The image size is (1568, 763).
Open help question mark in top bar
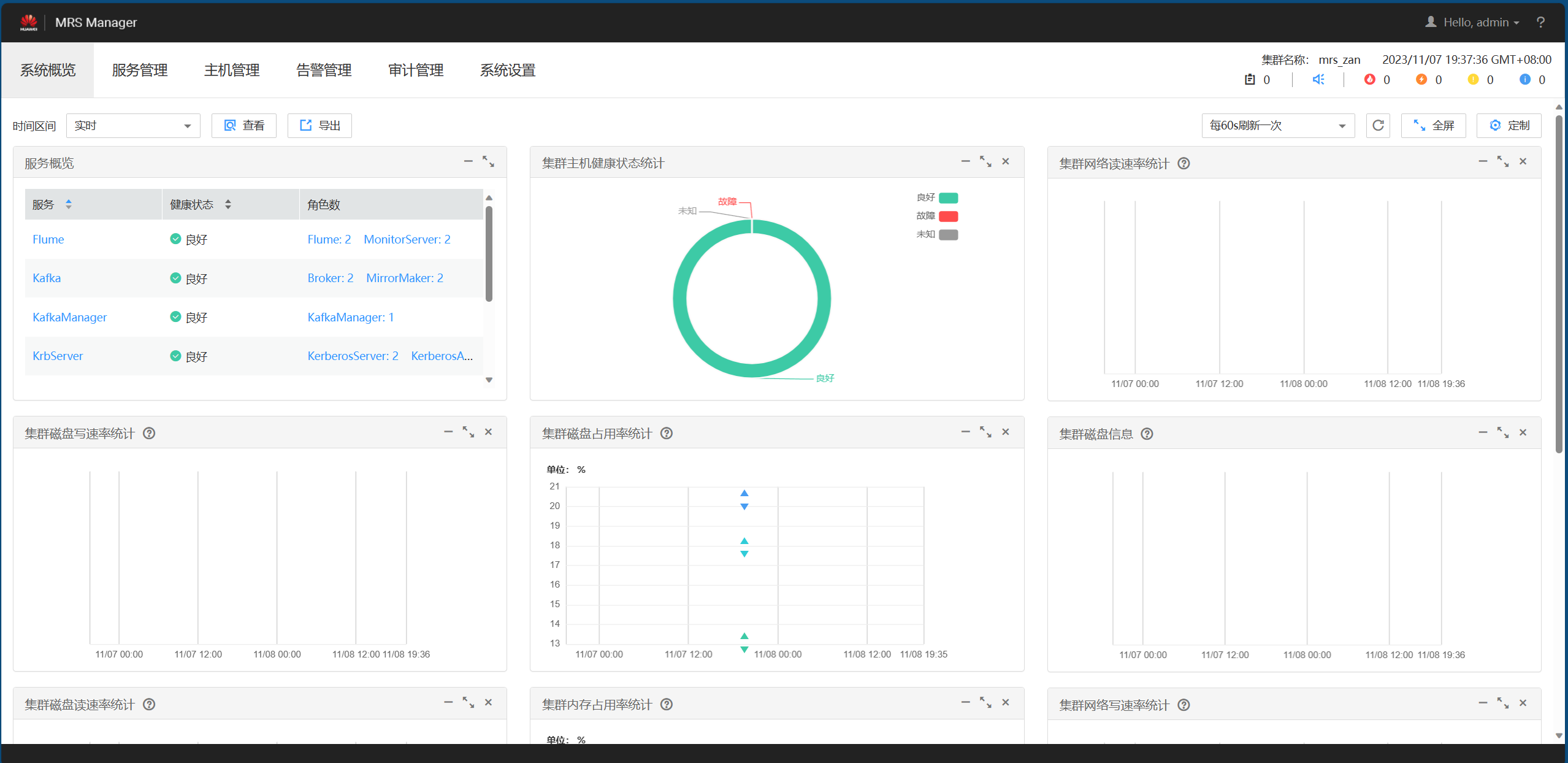(1540, 23)
